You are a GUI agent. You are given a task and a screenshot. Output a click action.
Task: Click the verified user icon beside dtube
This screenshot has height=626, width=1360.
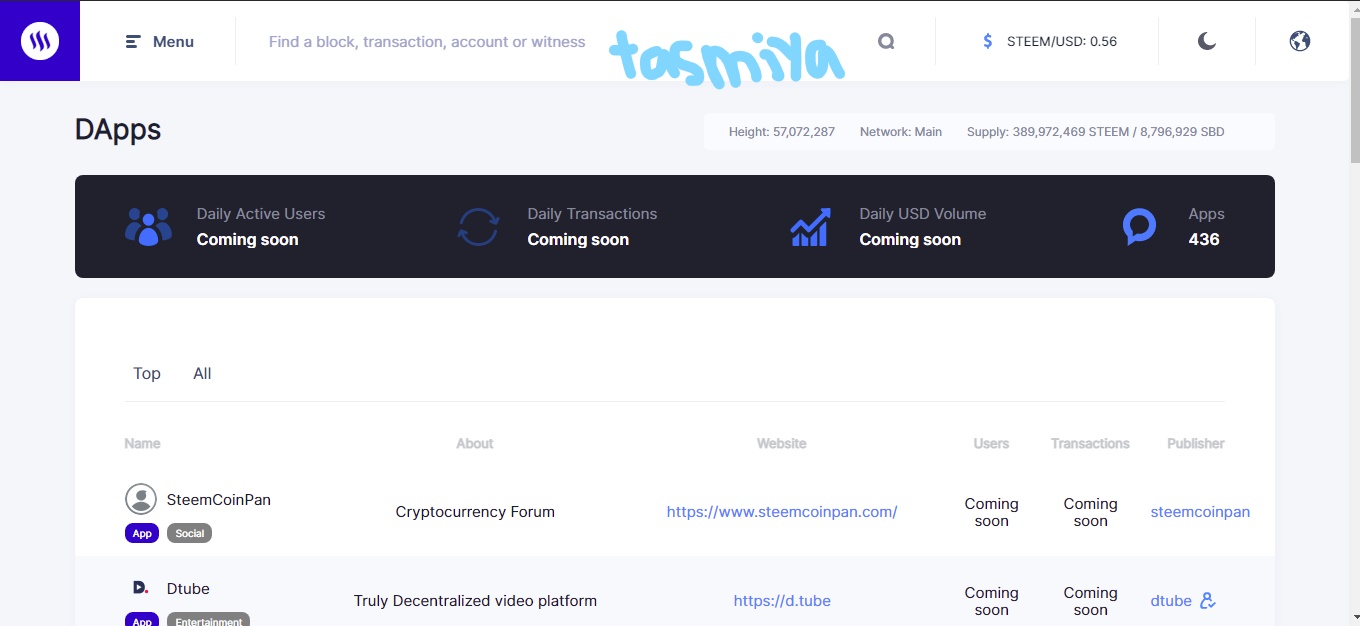(x=1208, y=601)
